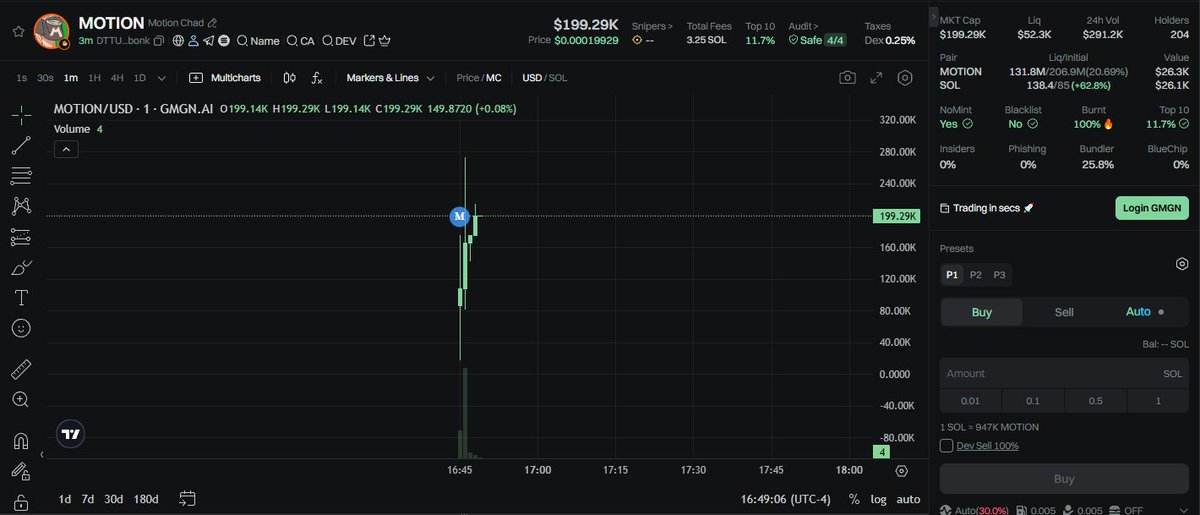The height and width of the screenshot is (515, 1200).
Task: Favorite MOTION with the star icon
Action: tap(18, 31)
